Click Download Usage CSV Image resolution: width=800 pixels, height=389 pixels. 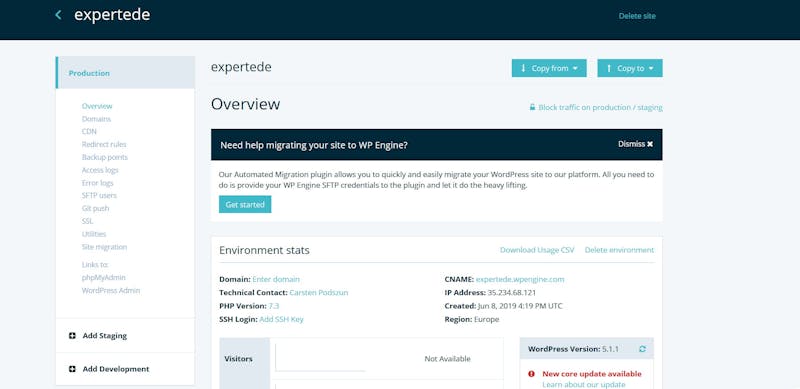[537, 250]
